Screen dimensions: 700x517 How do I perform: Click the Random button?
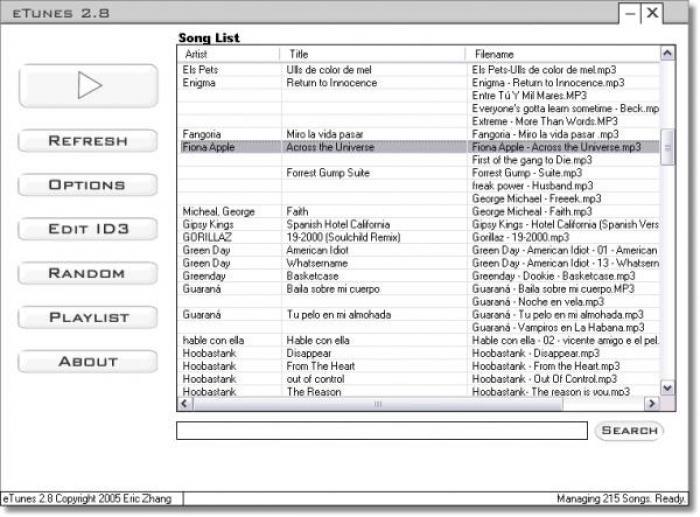pyautogui.click(x=88, y=273)
